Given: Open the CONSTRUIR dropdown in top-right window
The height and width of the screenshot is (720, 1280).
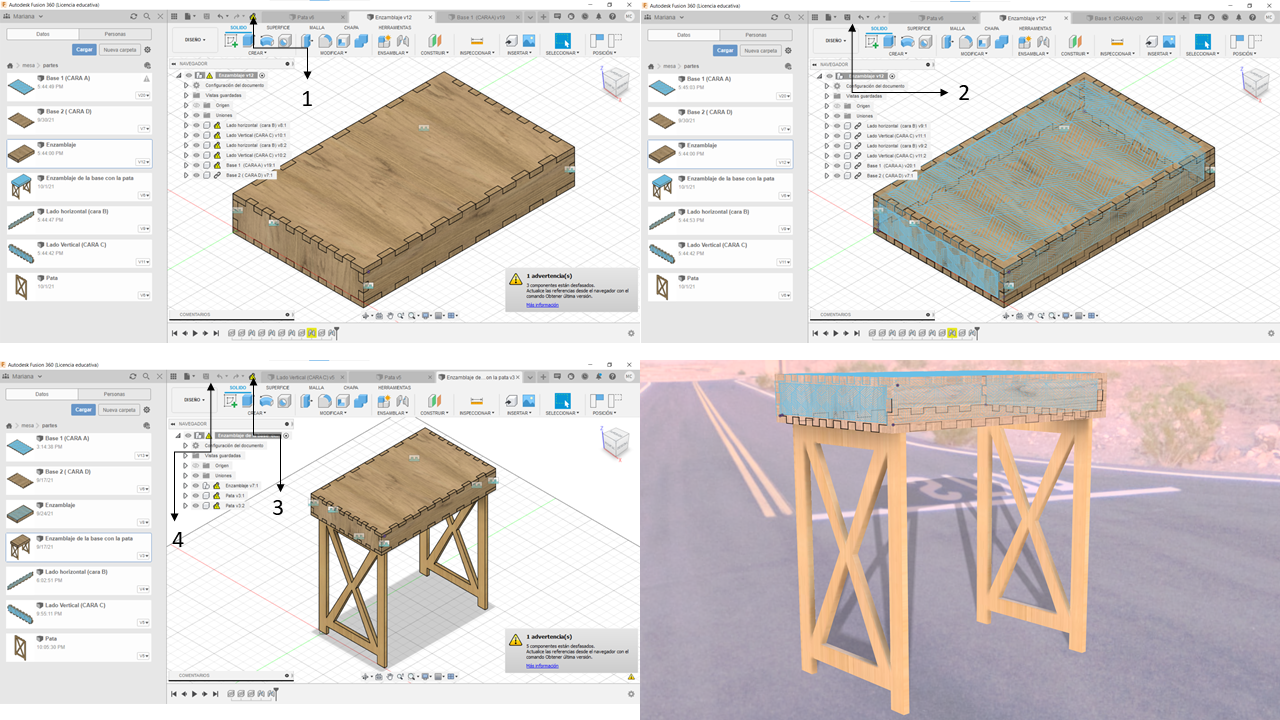Looking at the screenshot, I should 1075,53.
